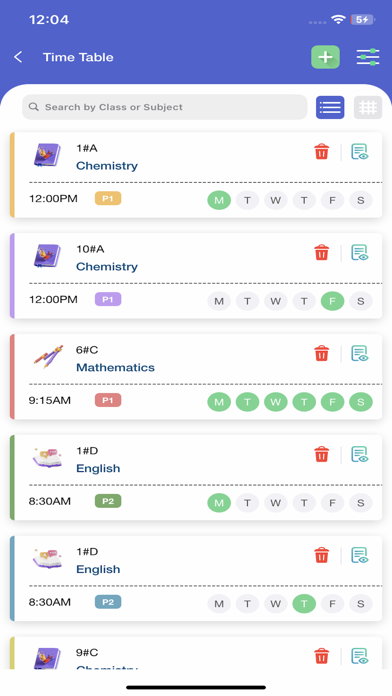View details of the 6#C Mathematics entry
The height and width of the screenshot is (696, 392).
tap(360, 354)
